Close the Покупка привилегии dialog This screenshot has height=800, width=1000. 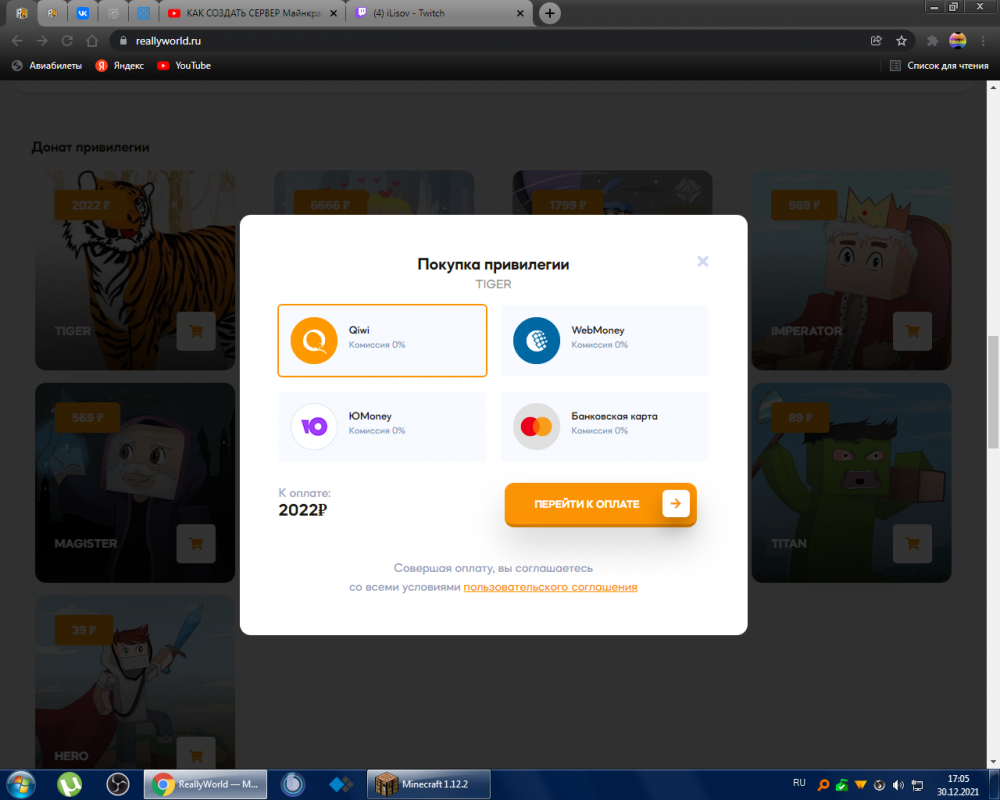click(703, 261)
